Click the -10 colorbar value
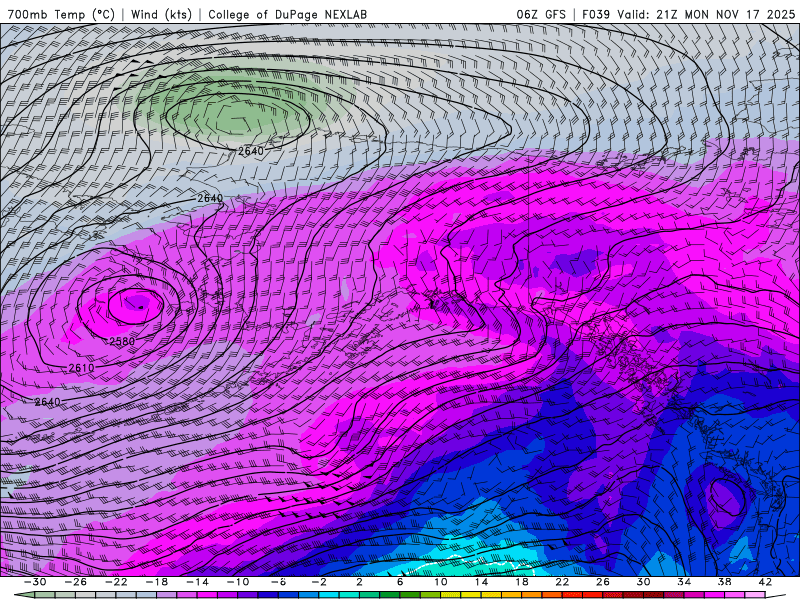Image resolution: width=800 pixels, height=600 pixels. click(x=238, y=582)
